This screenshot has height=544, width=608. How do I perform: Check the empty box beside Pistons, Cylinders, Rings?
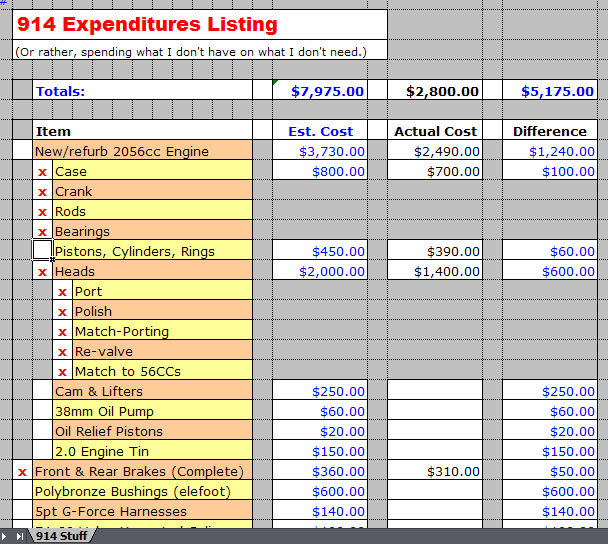(x=43, y=250)
